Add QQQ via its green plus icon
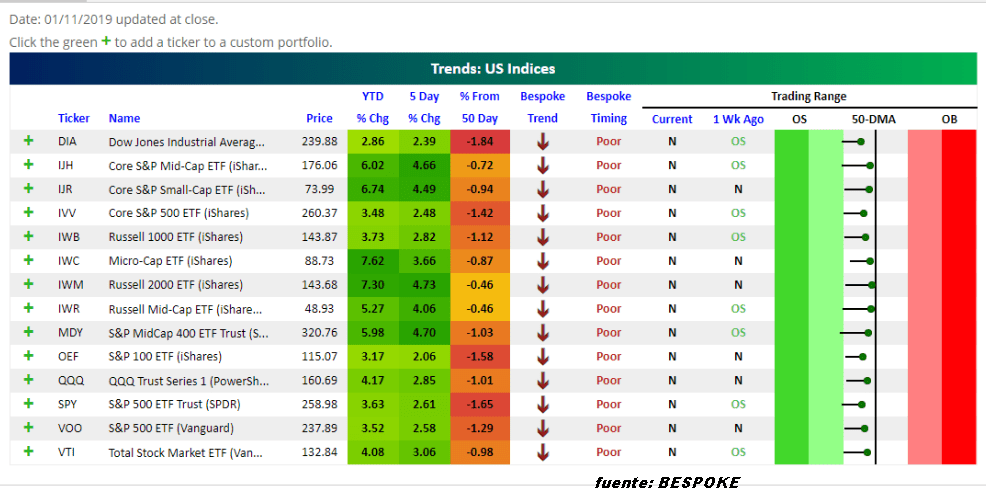The height and width of the screenshot is (497, 986). tap(28, 380)
